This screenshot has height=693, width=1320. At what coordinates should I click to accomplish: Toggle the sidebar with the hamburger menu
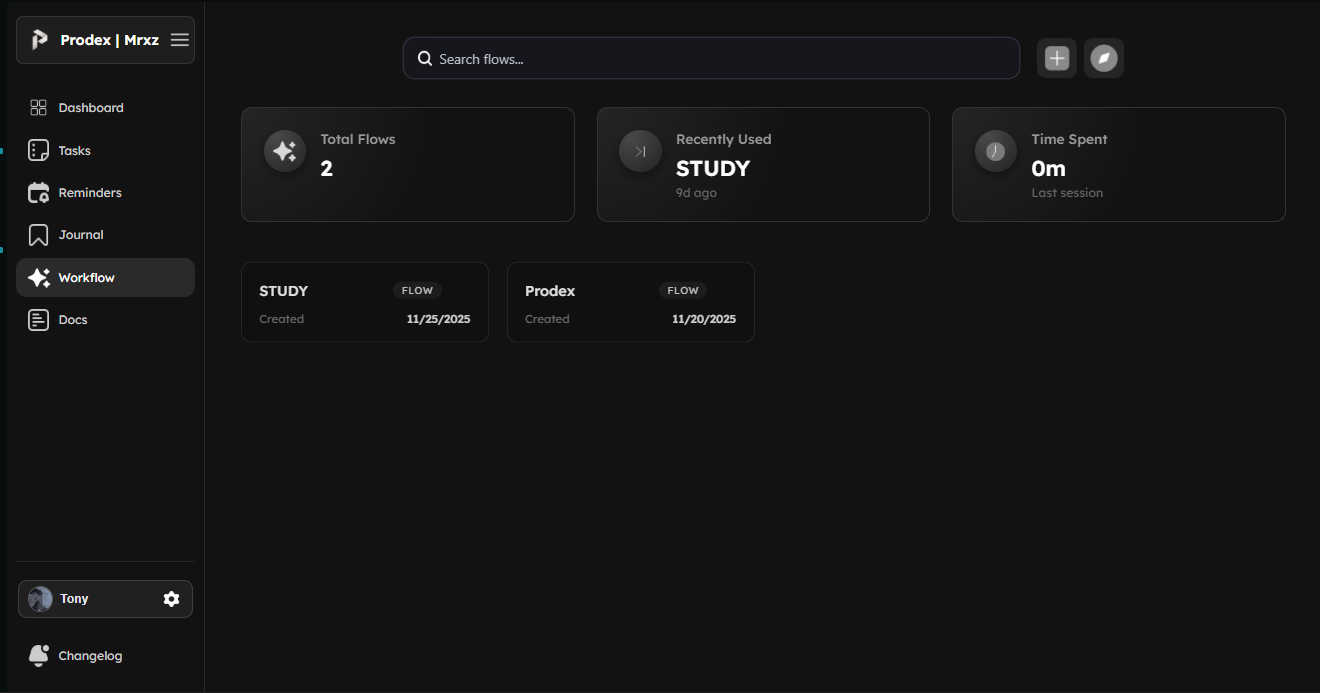(x=179, y=40)
